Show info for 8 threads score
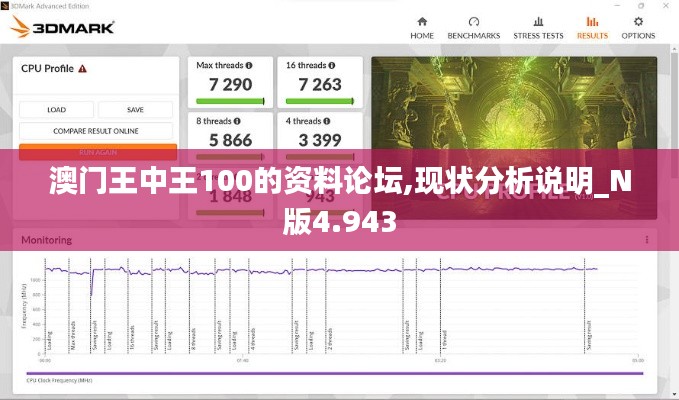This screenshot has height=400, width=679. pos(237,121)
